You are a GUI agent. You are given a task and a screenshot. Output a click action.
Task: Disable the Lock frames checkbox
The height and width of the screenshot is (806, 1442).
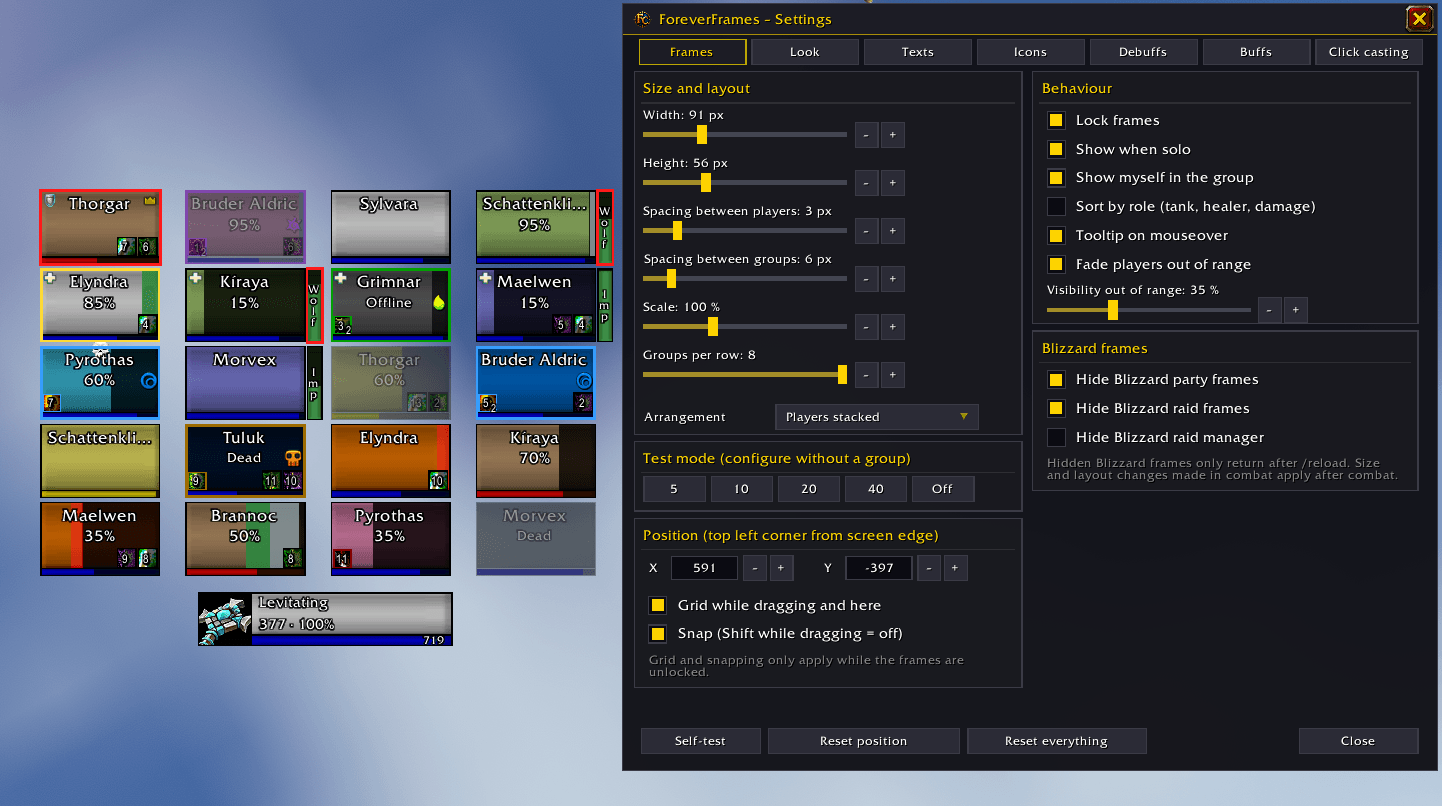coord(1056,120)
